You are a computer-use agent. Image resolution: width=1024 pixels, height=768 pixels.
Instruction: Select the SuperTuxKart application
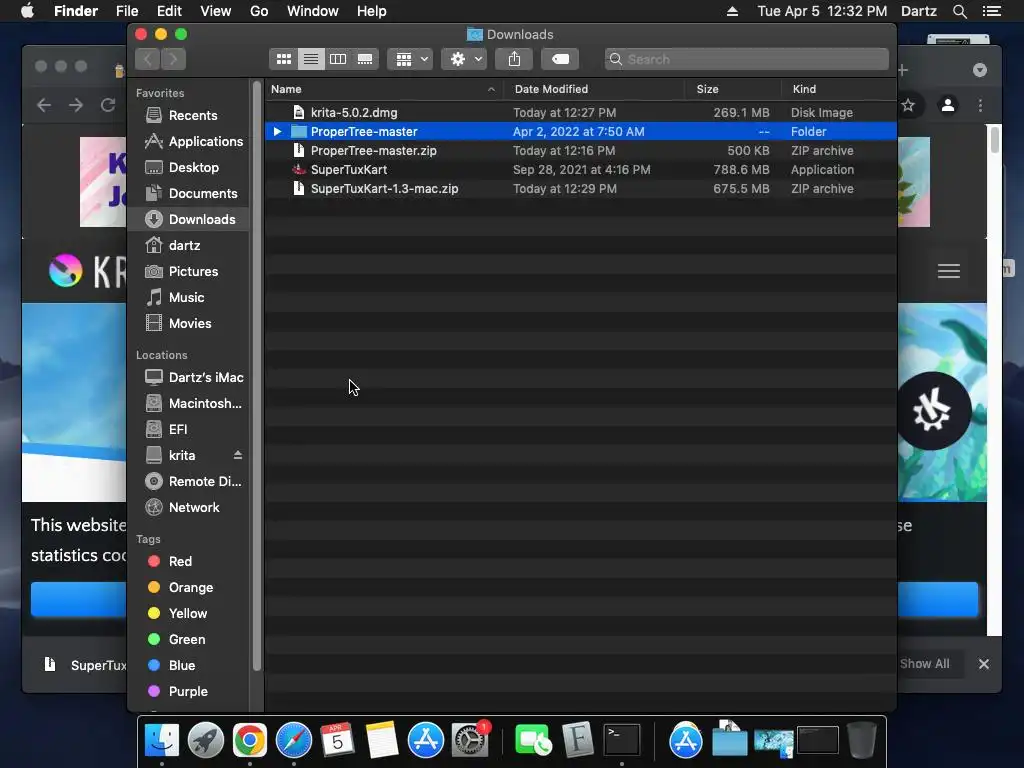[x=581, y=169]
